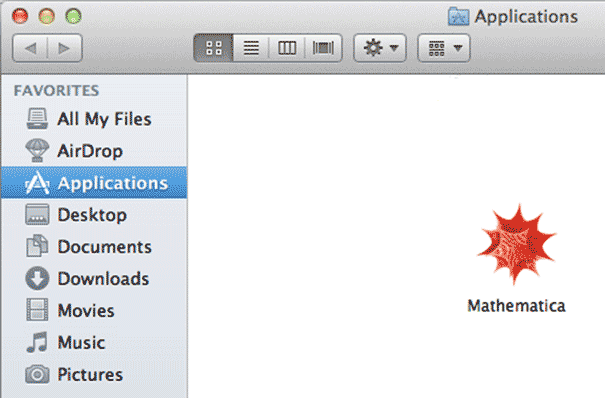605x398 pixels.
Task: Open the gear Action menu
Action: click(x=380, y=48)
